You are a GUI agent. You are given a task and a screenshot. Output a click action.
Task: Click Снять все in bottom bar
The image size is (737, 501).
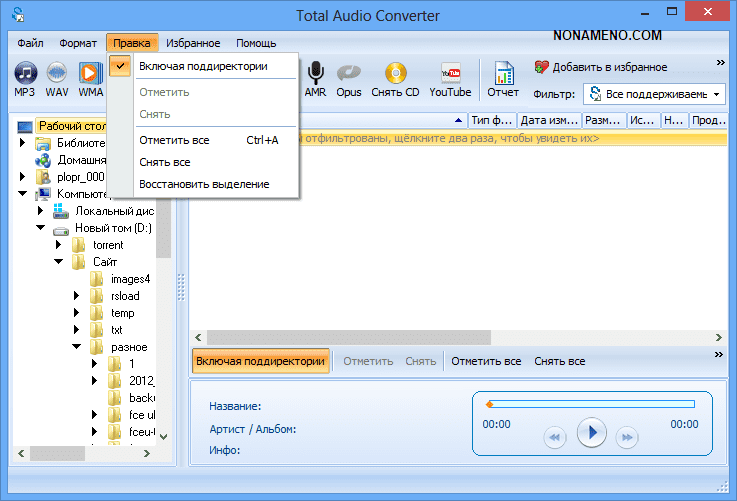[559, 361]
